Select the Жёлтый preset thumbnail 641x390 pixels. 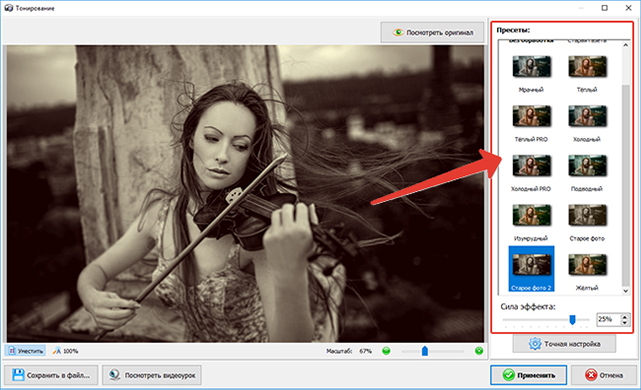coord(587,265)
